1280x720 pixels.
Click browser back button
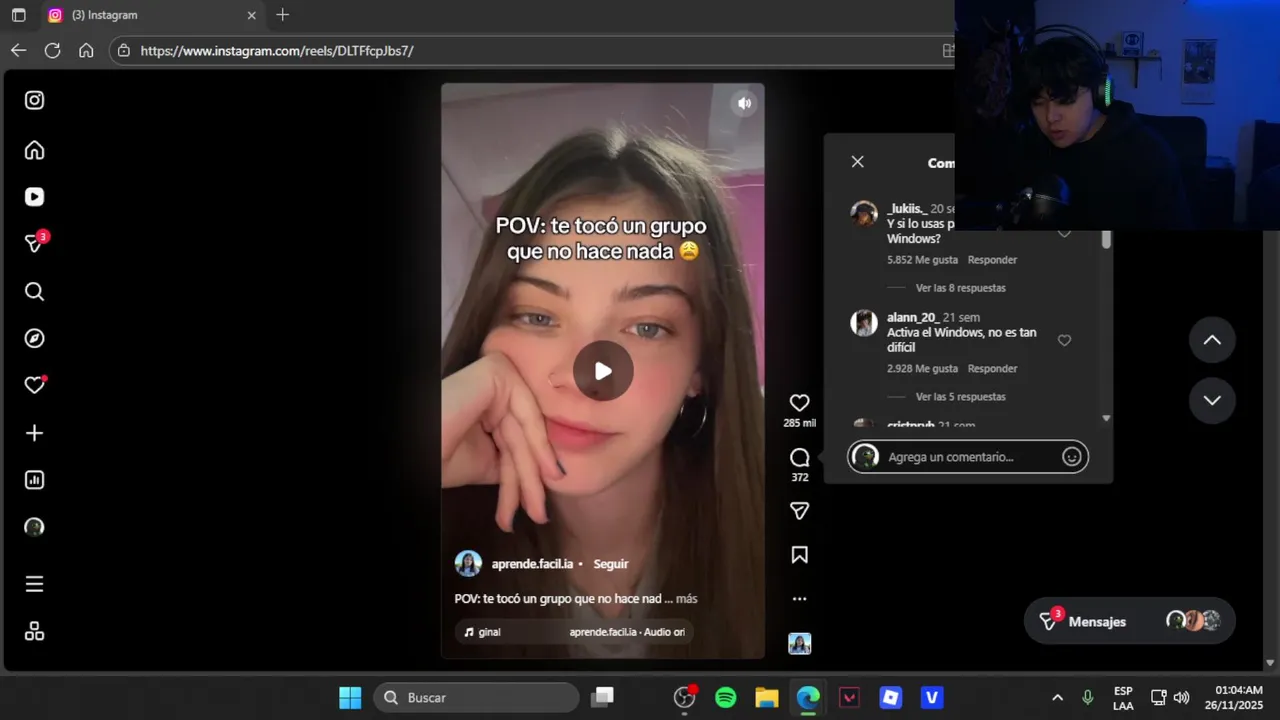(18, 50)
